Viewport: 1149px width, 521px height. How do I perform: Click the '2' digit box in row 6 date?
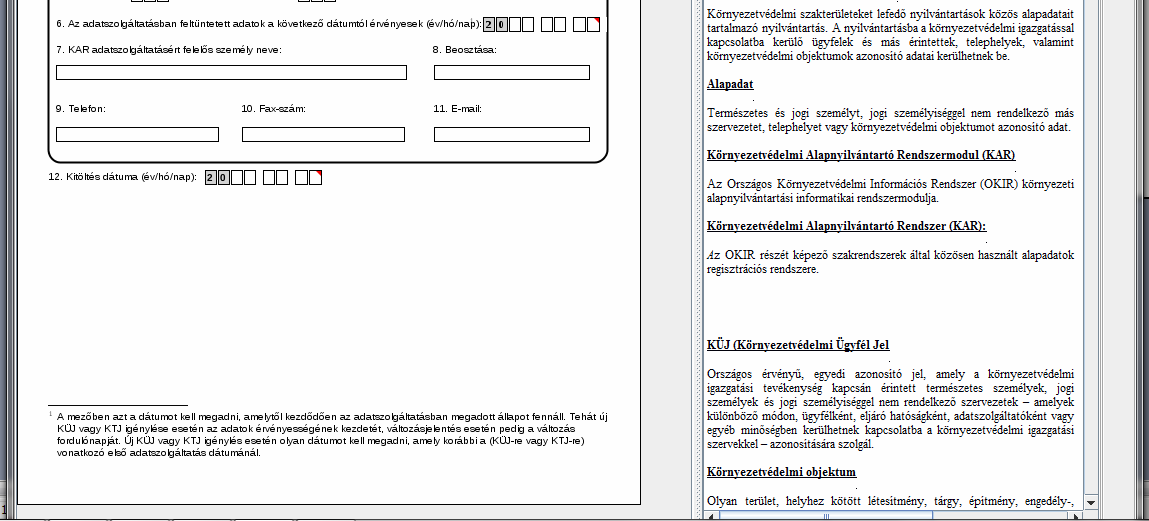(x=489, y=25)
